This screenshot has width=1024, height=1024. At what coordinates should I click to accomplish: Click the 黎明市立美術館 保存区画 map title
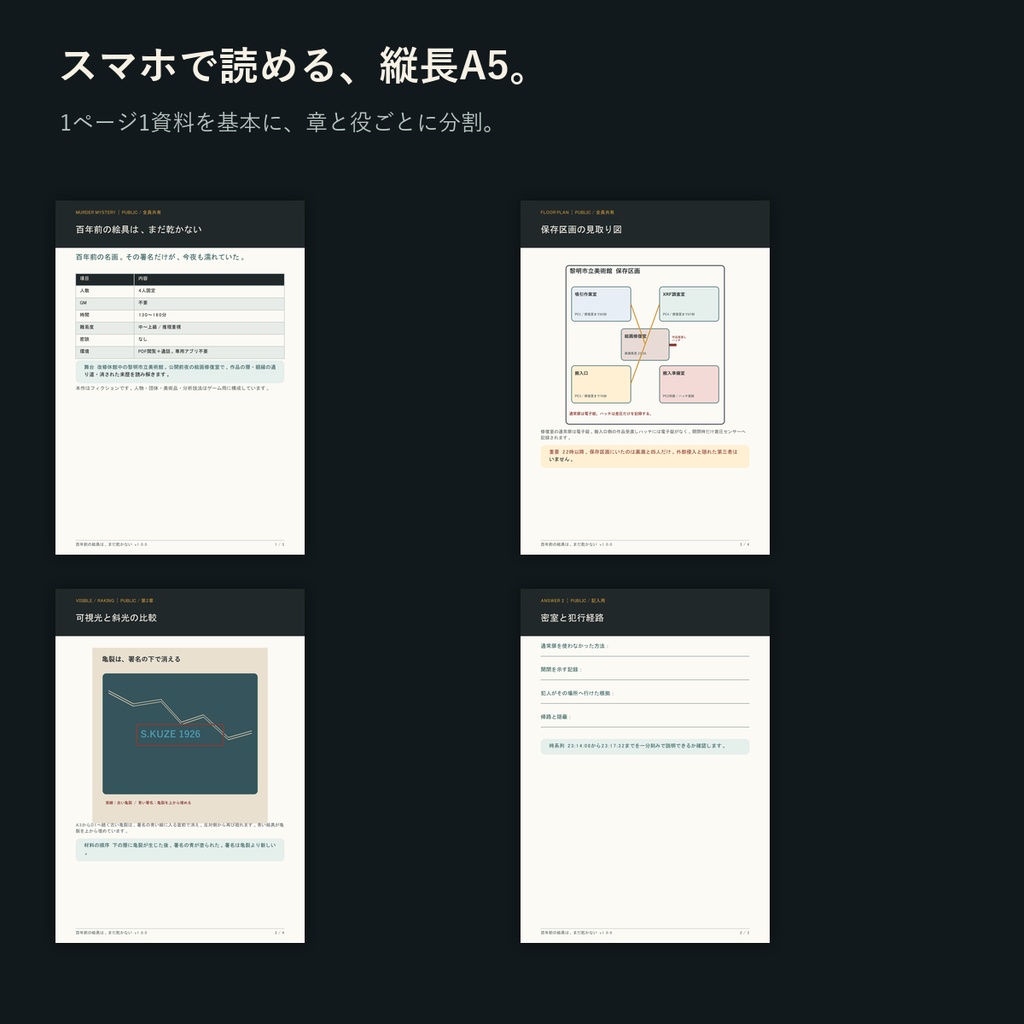[605, 270]
